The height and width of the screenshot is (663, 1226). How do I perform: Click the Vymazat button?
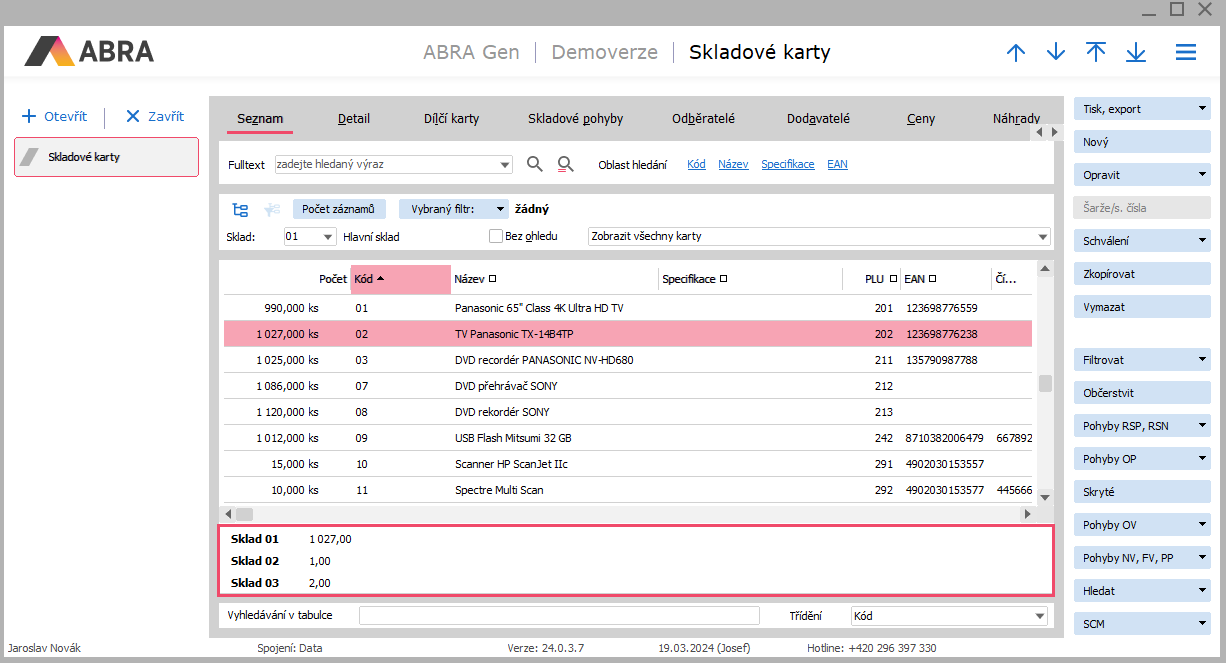[x=1142, y=307]
